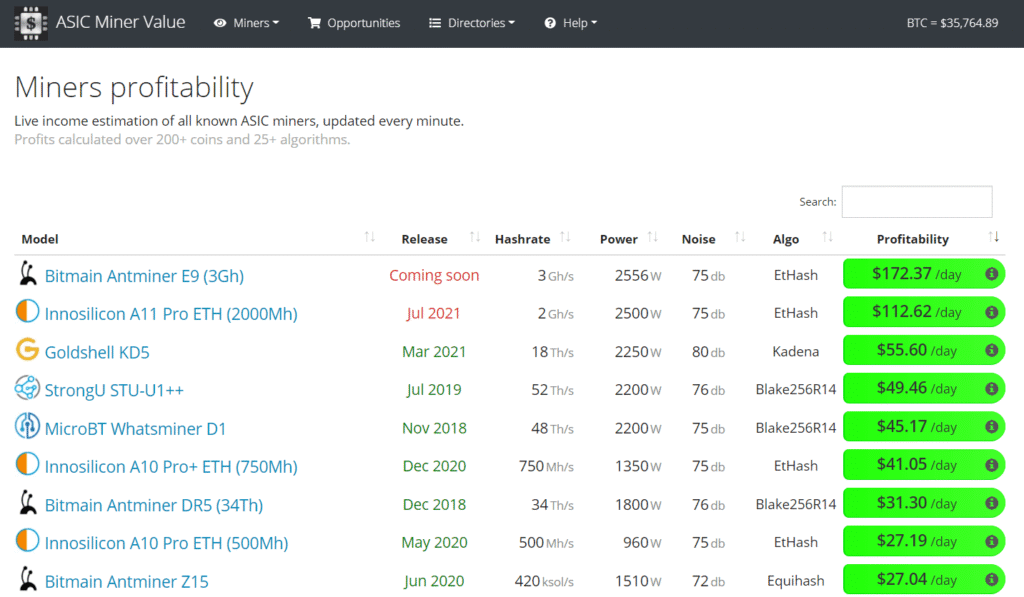Open info icon on $55.60 profitability
Image resolution: width=1024 pixels, height=597 pixels.
[x=991, y=350]
